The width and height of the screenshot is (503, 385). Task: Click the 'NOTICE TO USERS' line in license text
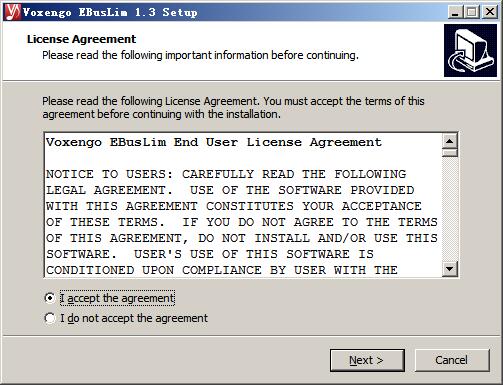(x=226, y=174)
